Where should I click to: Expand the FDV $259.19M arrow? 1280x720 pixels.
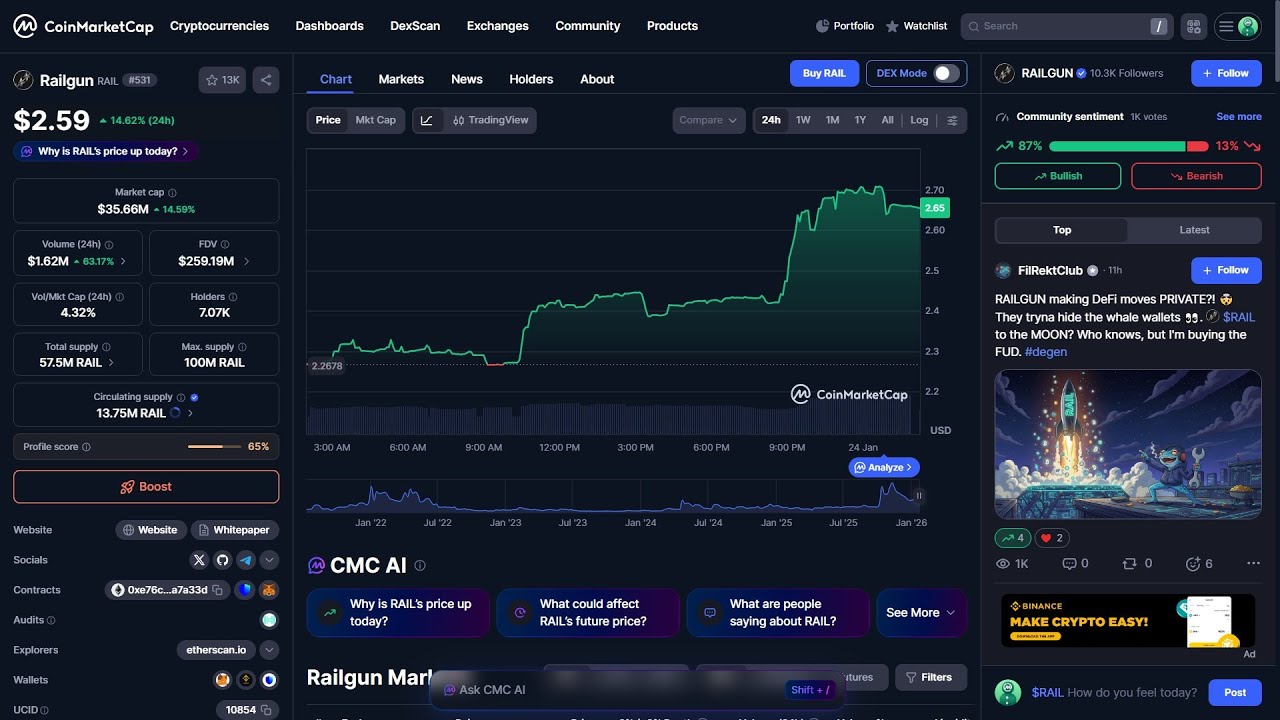tap(246, 261)
